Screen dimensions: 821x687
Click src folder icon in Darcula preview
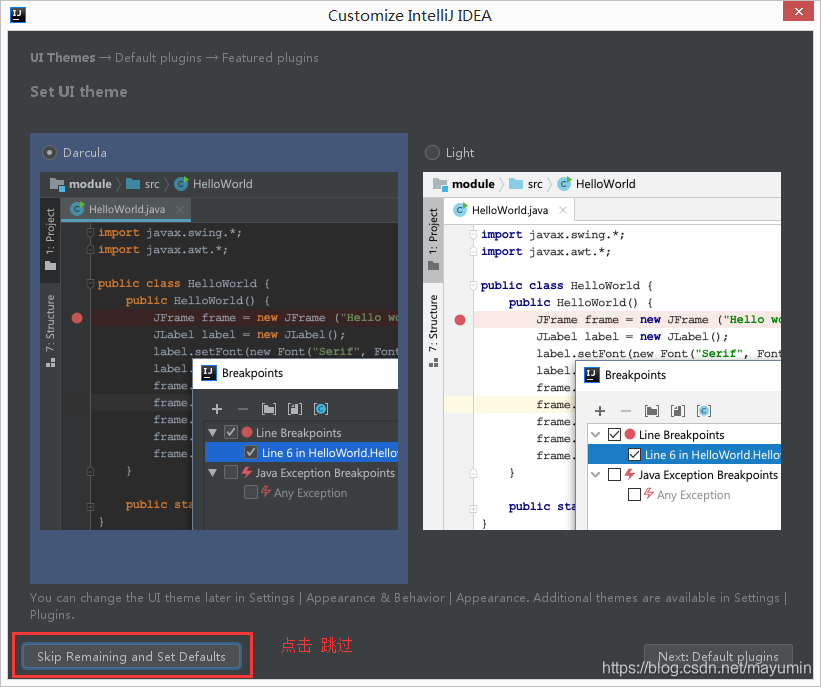133,184
